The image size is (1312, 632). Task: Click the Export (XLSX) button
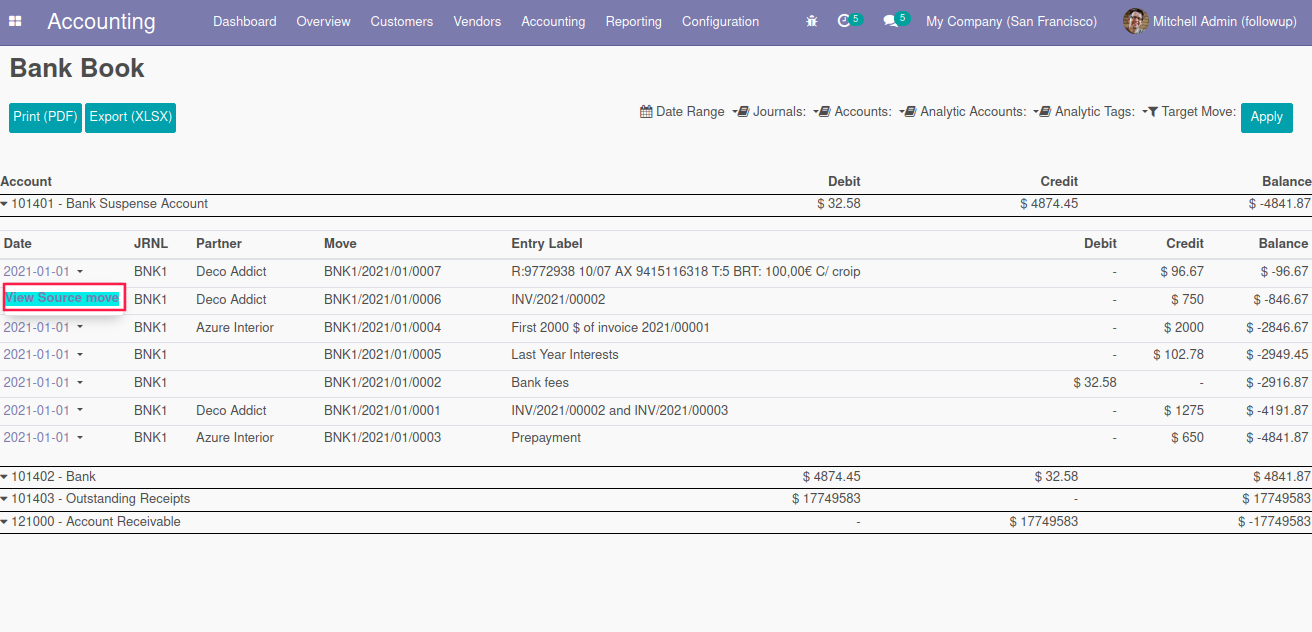[130, 117]
